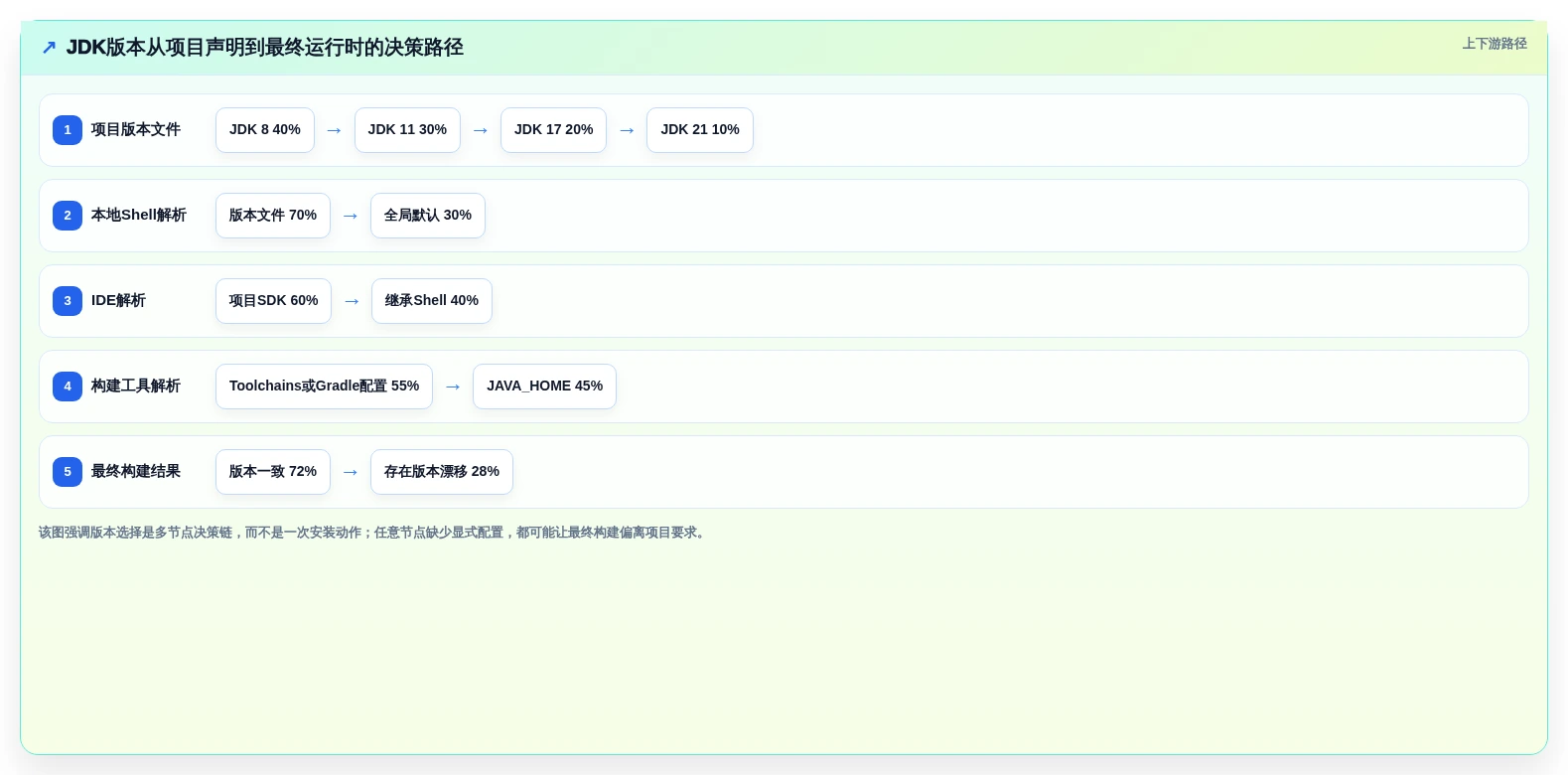Select the JDK 11 30% chip

407,130
